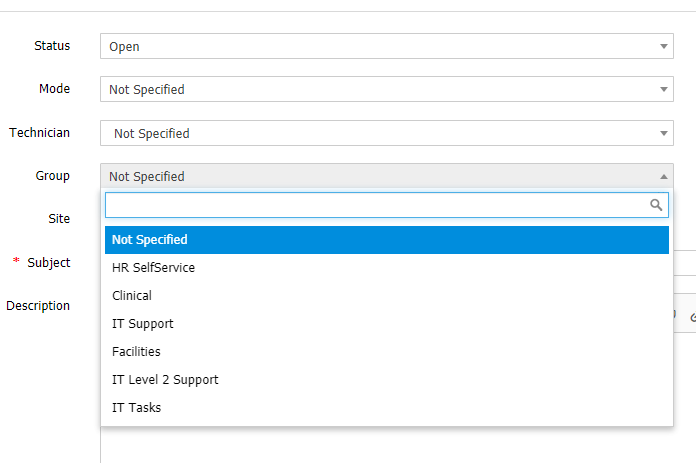
Task: Select the highlighted Not Specified group option
Action: coord(386,240)
